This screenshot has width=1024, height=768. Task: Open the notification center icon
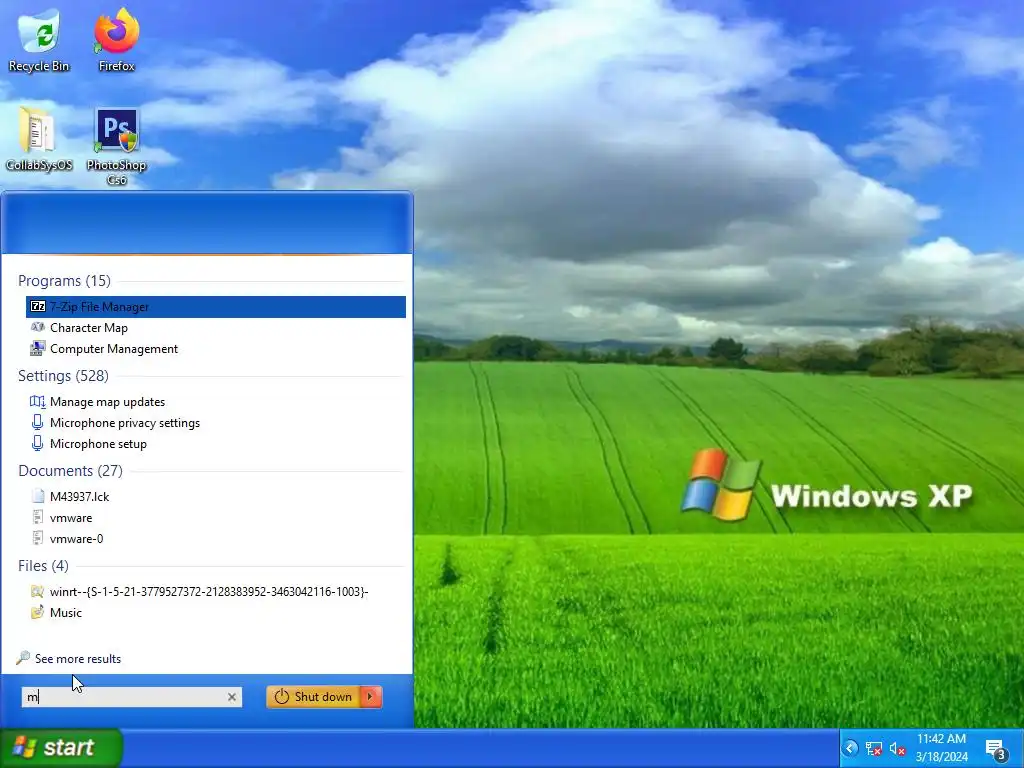point(996,749)
